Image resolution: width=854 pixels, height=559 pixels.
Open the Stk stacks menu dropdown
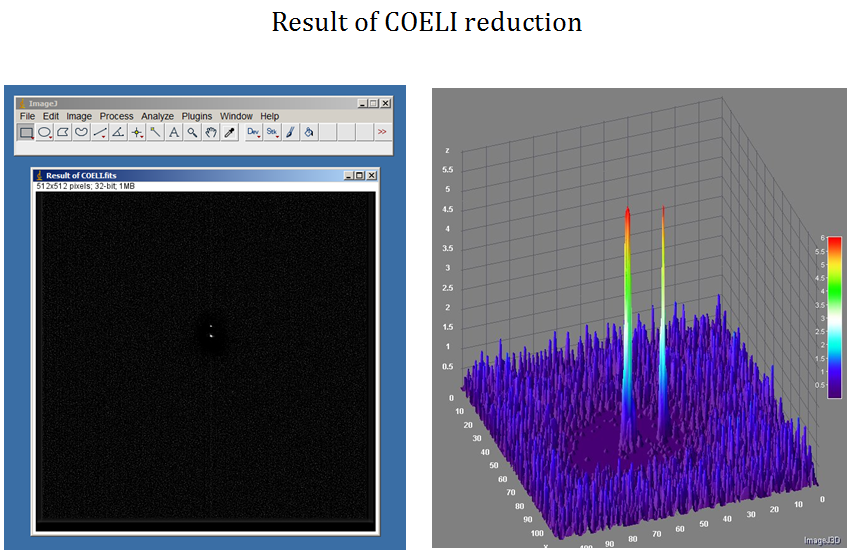271,132
